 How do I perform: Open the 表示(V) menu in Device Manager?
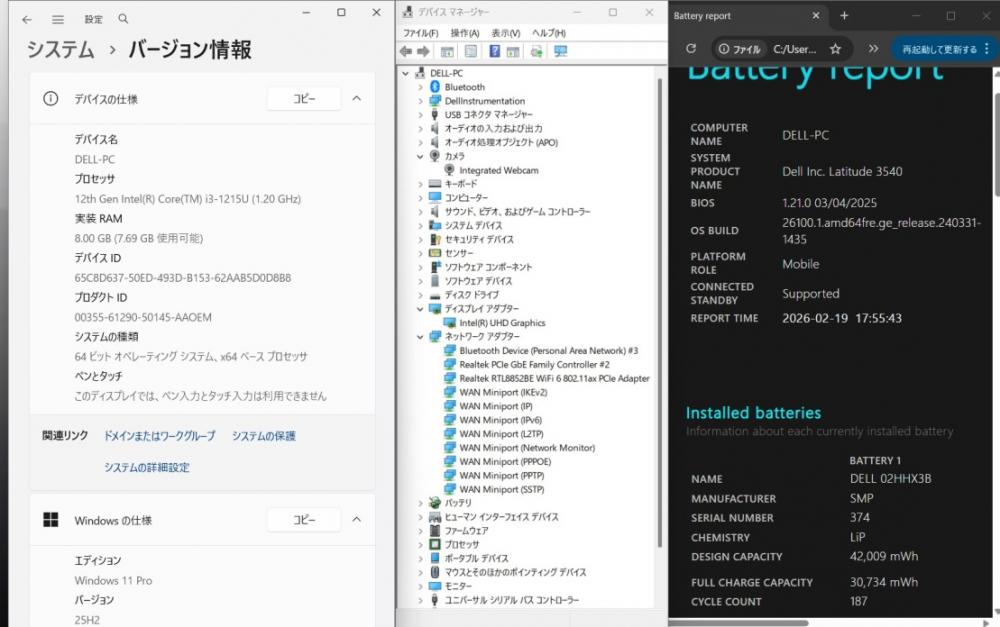coord(505,33)
